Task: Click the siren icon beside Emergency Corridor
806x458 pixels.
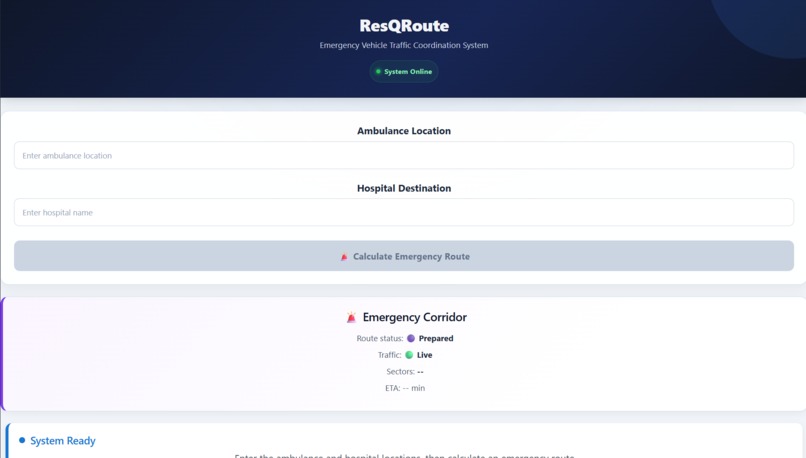Action: pos(351,318)
